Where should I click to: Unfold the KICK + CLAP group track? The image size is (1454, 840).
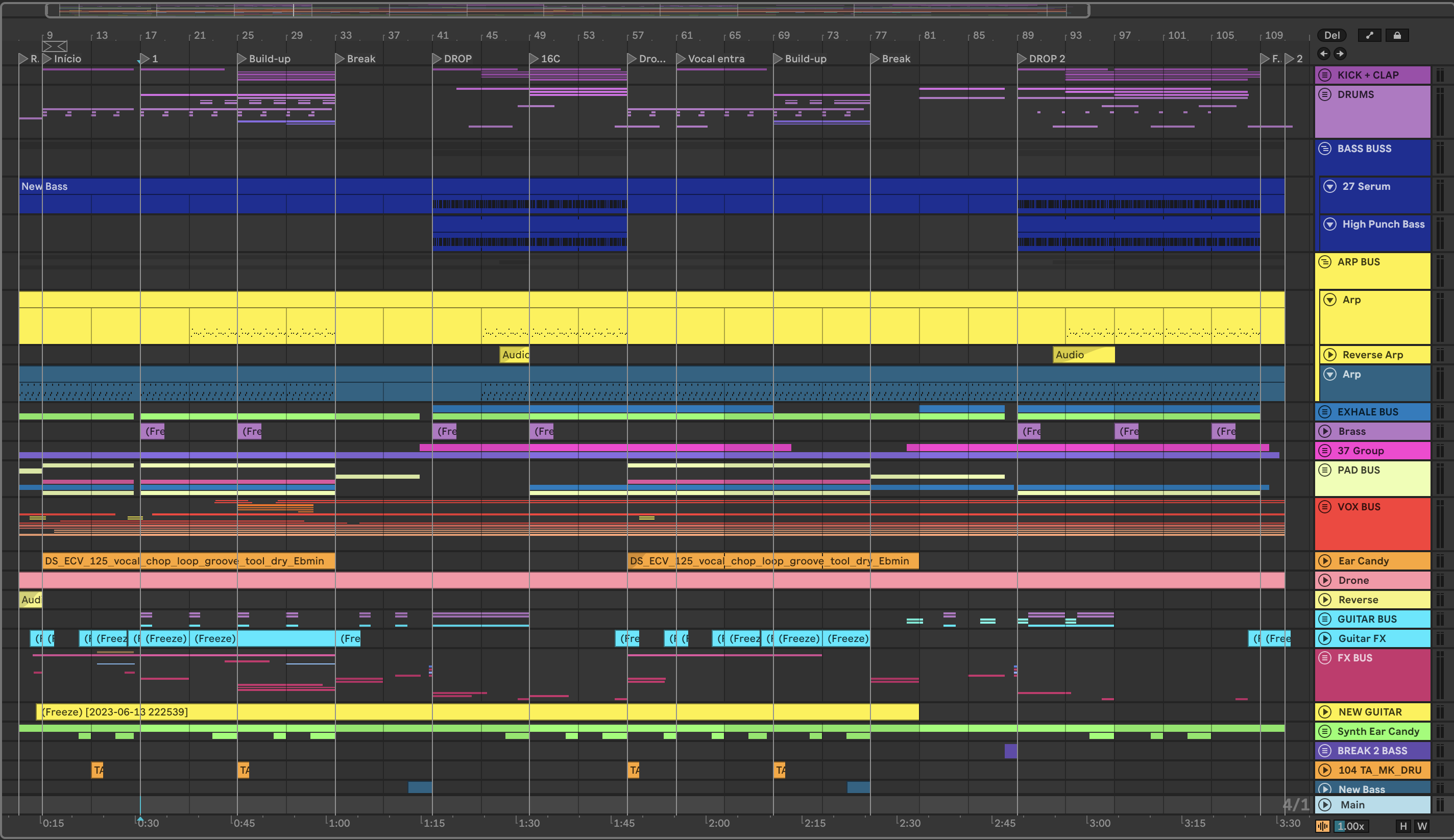pos(1325,75)
